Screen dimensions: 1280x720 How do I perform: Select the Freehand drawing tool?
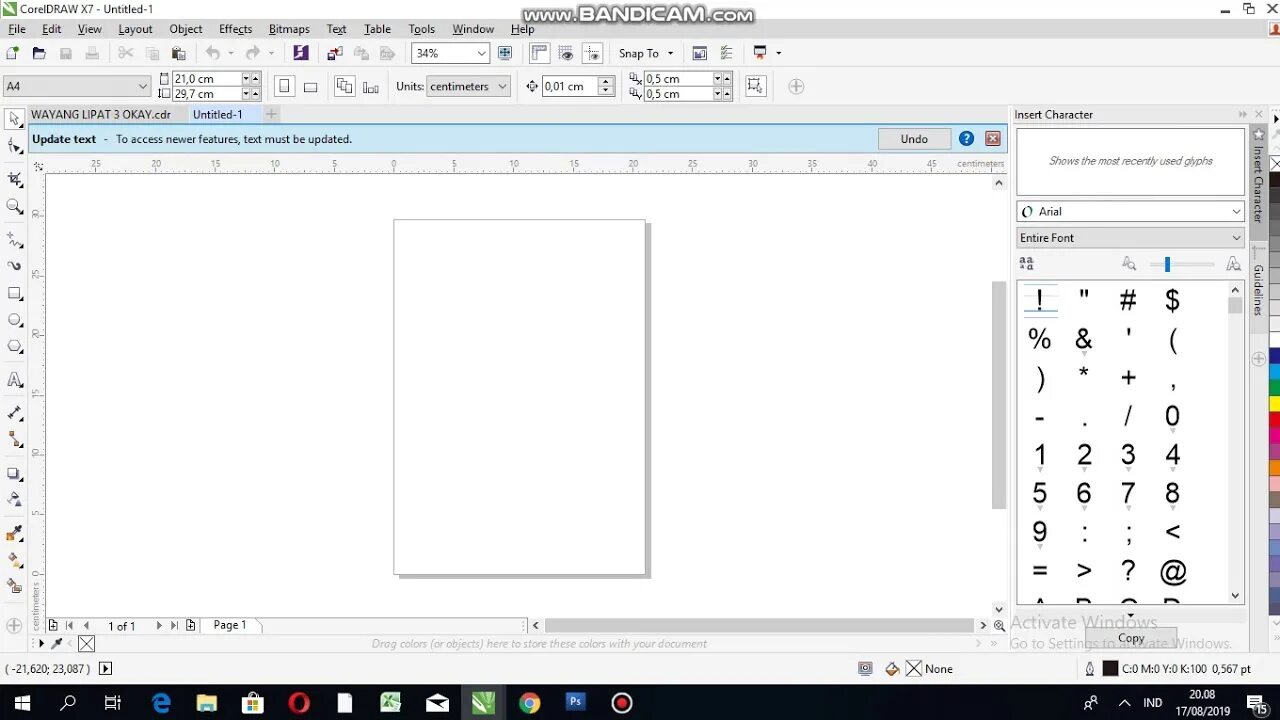(x=14, y=240)
